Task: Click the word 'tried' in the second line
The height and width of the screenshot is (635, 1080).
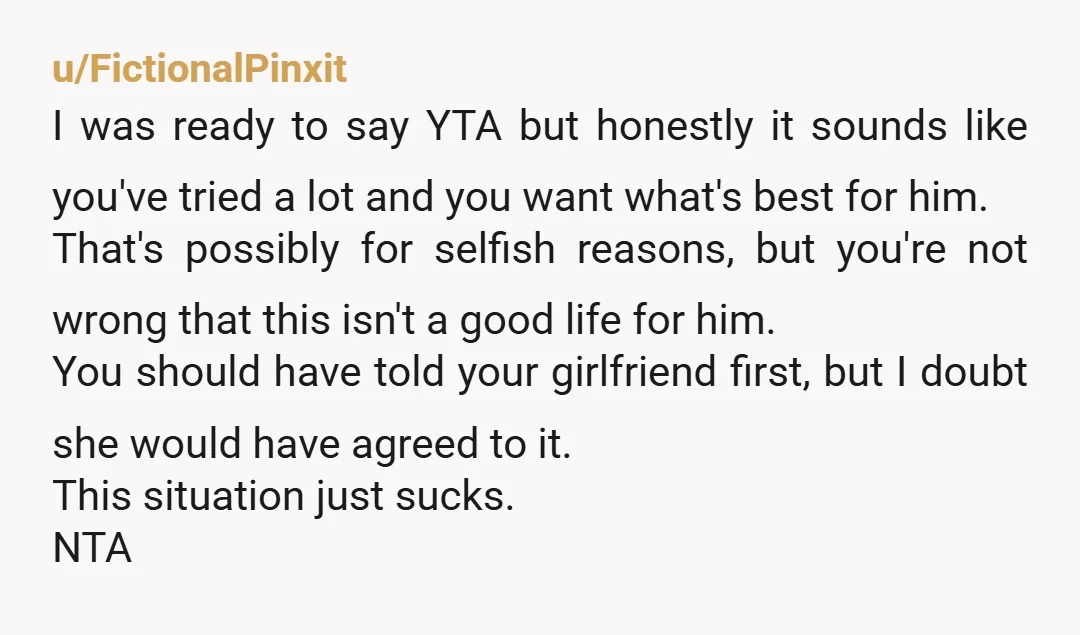Action: click(220, 197)
